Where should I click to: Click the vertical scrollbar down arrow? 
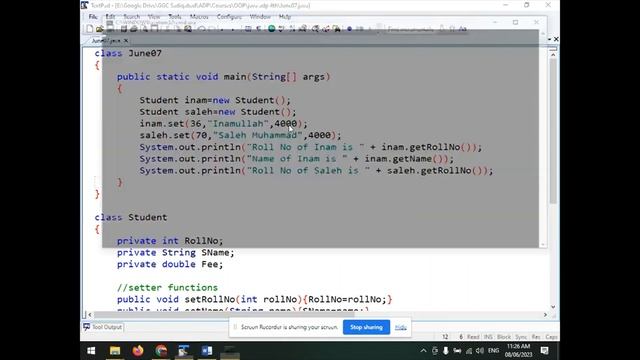tap(553, 307)
